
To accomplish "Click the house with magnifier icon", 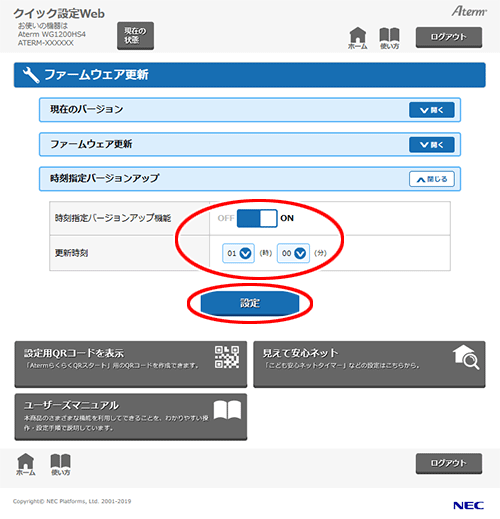I will pos(466,357).
